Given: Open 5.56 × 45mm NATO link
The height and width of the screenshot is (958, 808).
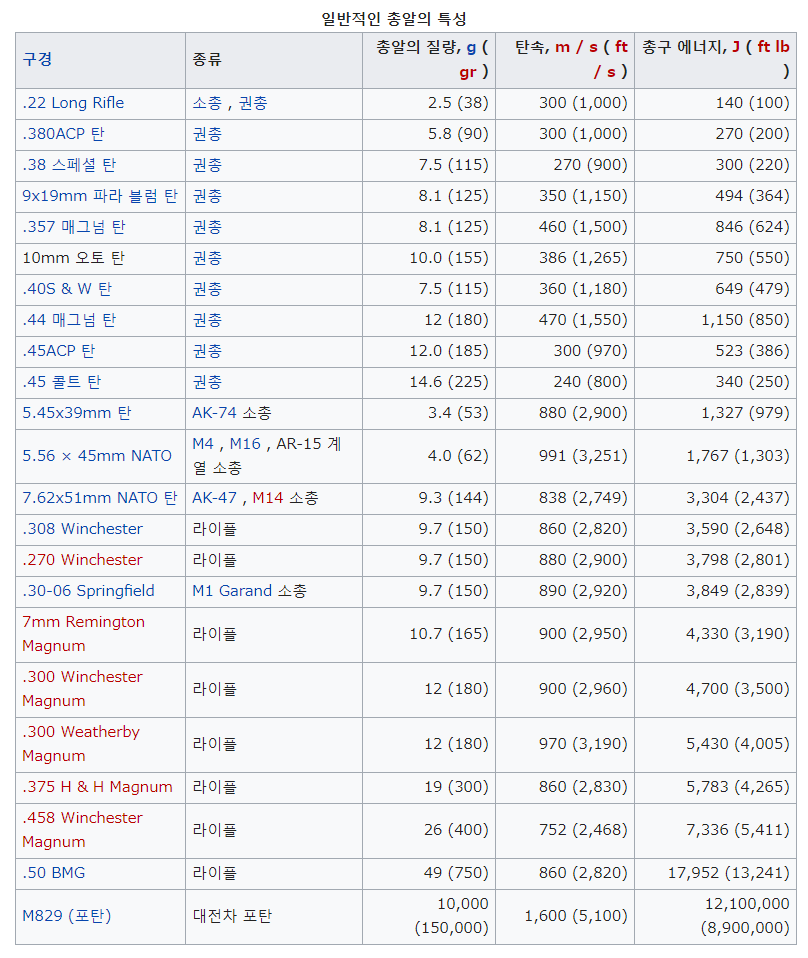Looking at the screenshot, I should tap(97, 456).
